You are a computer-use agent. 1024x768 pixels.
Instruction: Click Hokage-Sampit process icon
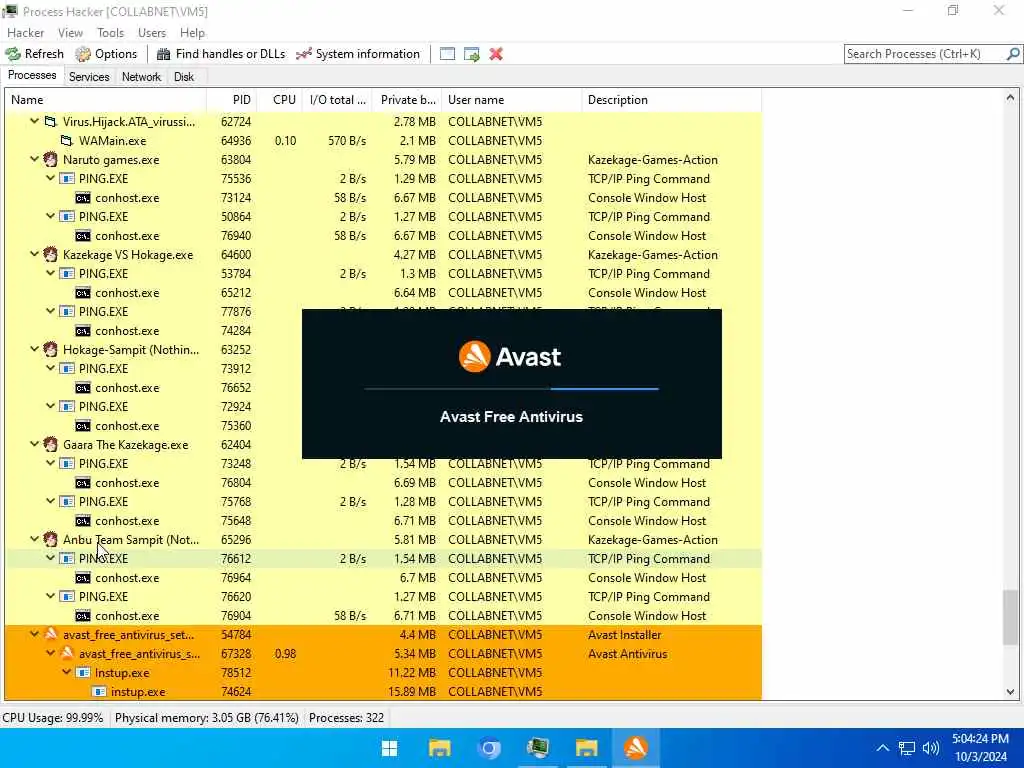(x=50, y=349)
